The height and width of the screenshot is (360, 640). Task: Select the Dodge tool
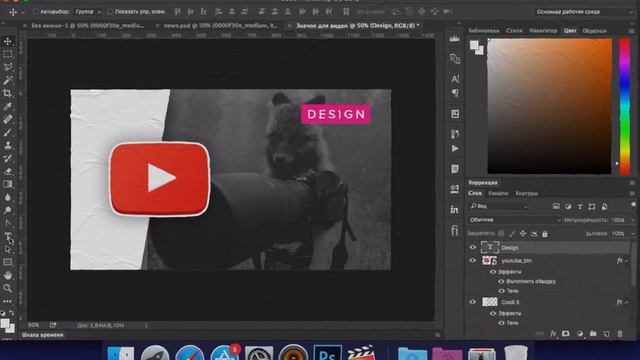7,210
